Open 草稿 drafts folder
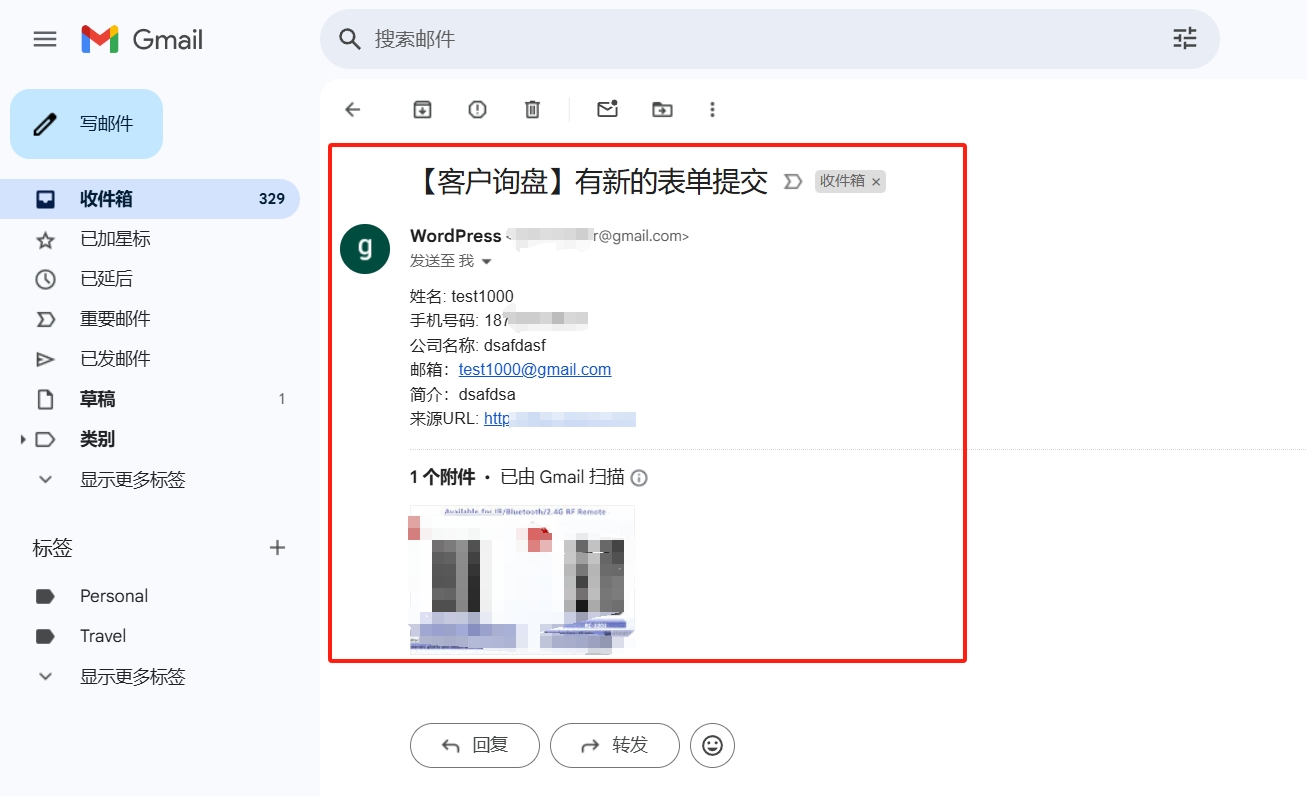 [150, 399]
